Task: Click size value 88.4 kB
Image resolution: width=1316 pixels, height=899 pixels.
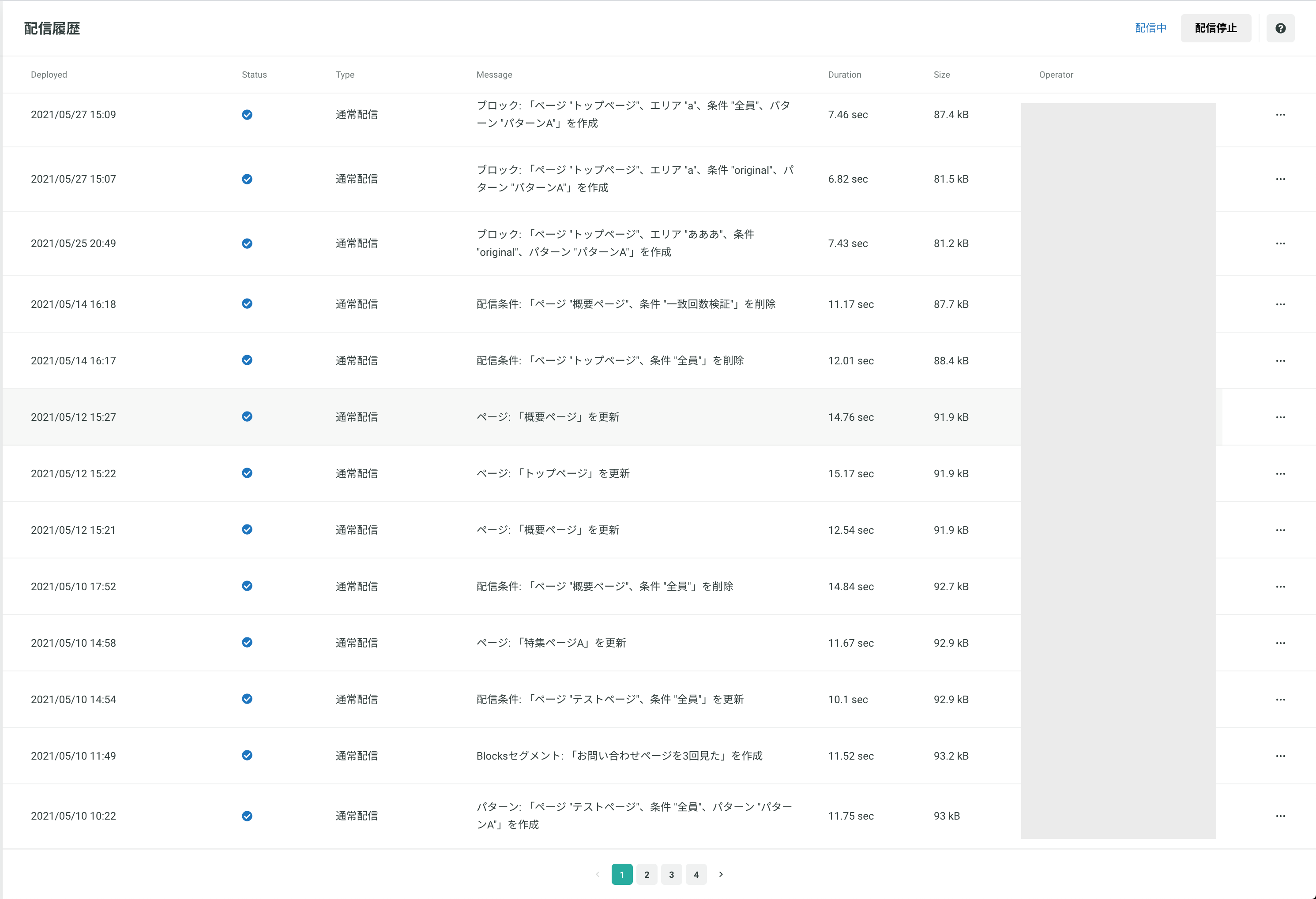Action: (951, 361)
